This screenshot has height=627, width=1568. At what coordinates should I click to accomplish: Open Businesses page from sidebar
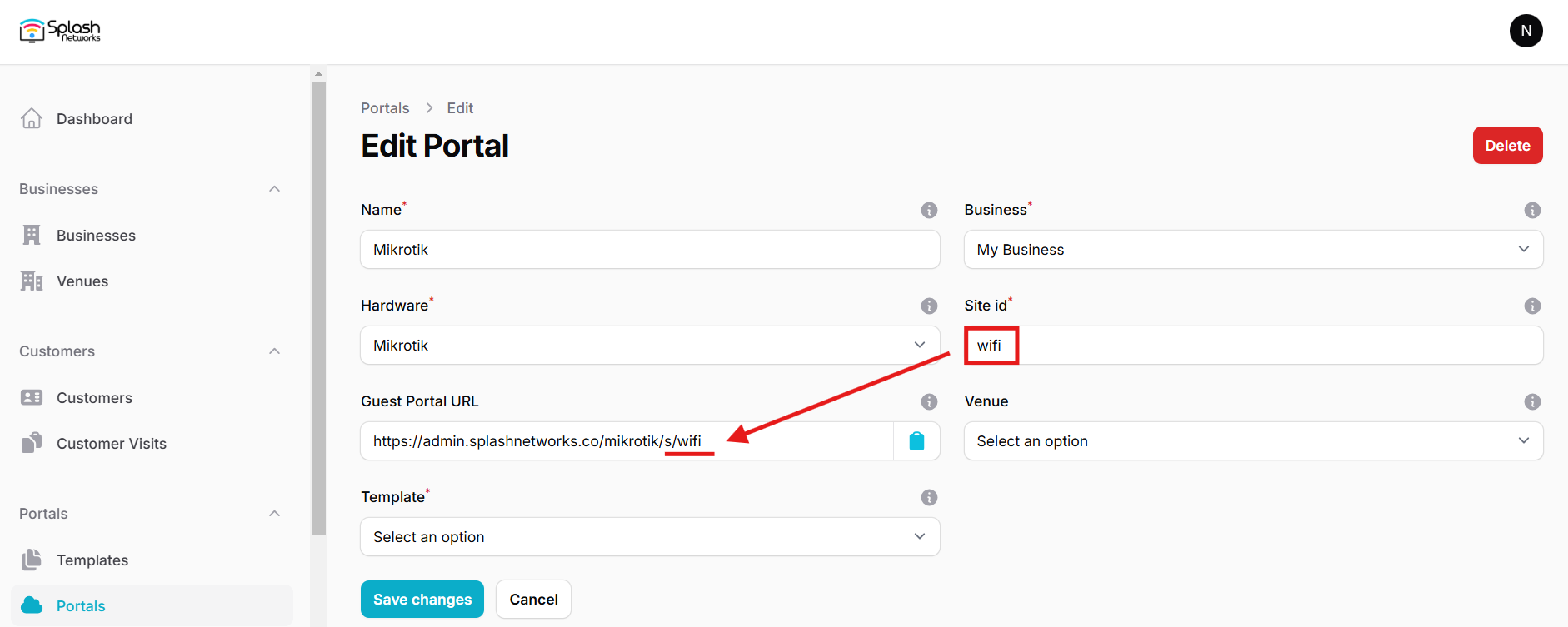(152, 235)
